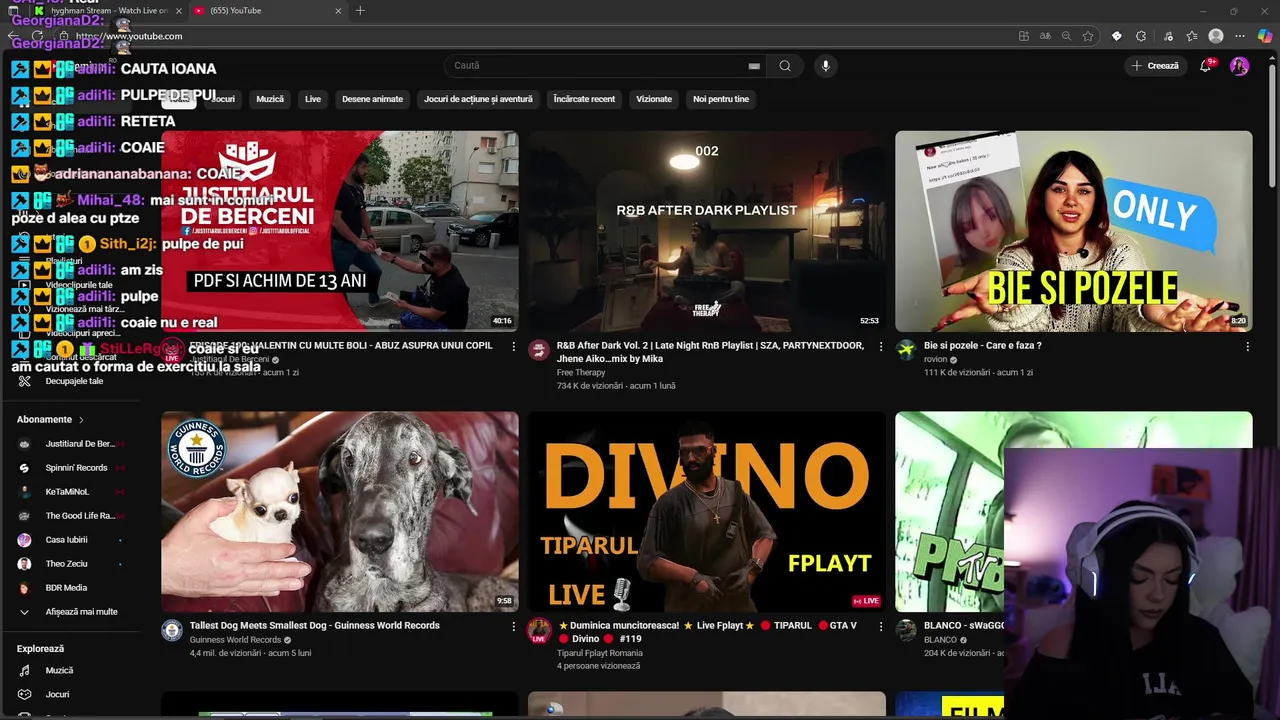The width and height of the screenshot is (1280, 720).
Task: Select Jocuri de acțiune și aventură chip
Action: point(478,99)
